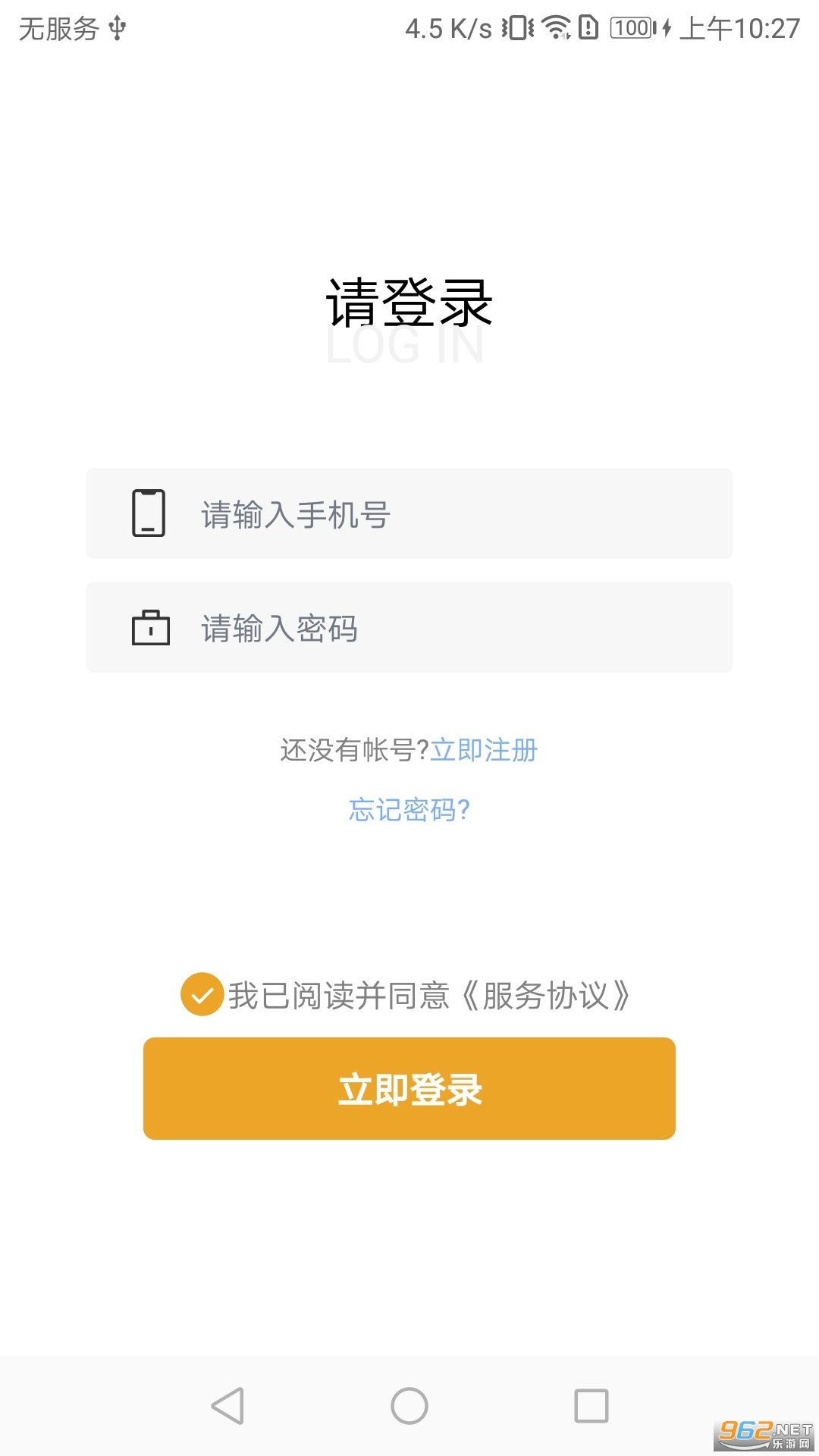This screenshot has height=1456, width=819.
Task: Open the 《服务协议》 service agreement
Action: click(x=545, y=995)
